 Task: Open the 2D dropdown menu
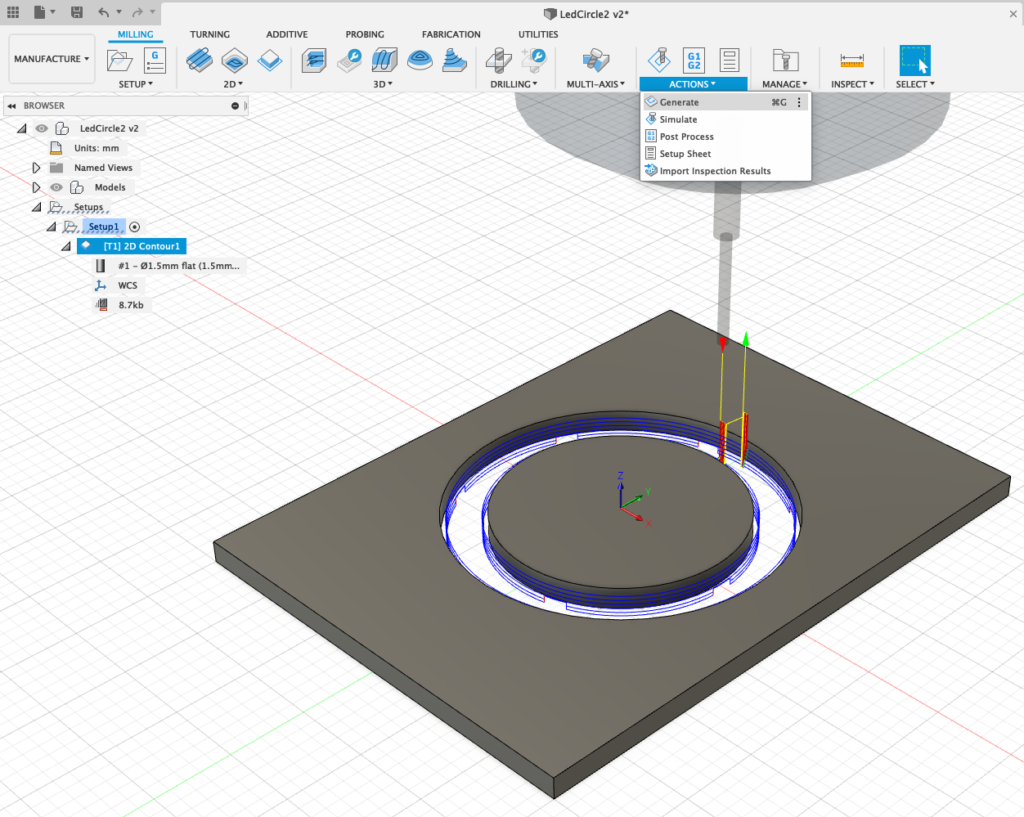click(233, 84)
